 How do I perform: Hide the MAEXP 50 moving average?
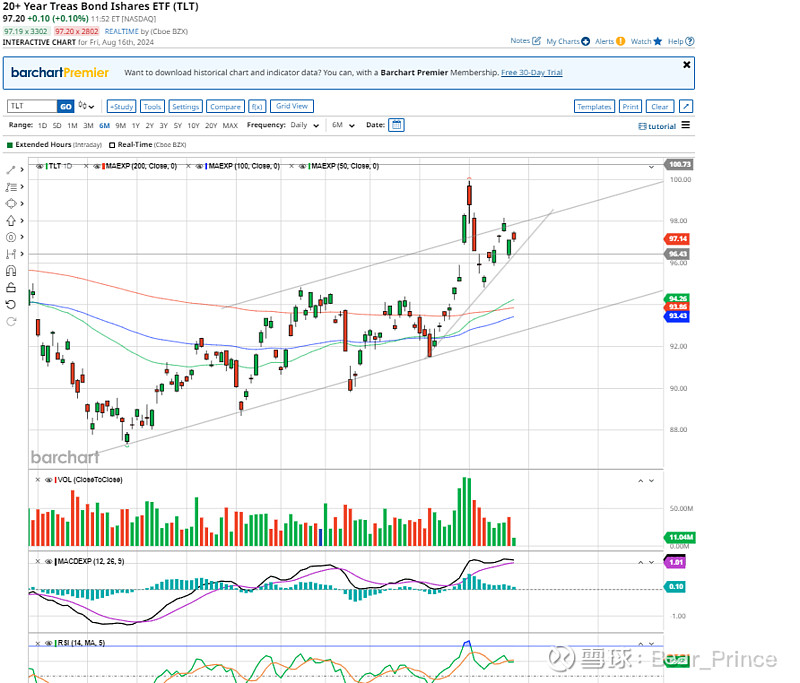(303, 166)
